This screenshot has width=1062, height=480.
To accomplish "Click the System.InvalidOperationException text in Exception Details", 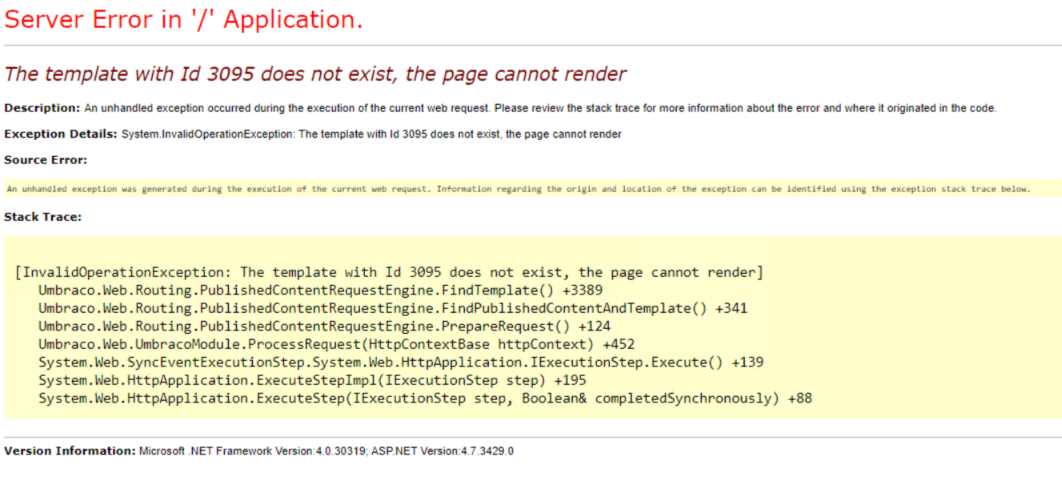I will 372,134.
